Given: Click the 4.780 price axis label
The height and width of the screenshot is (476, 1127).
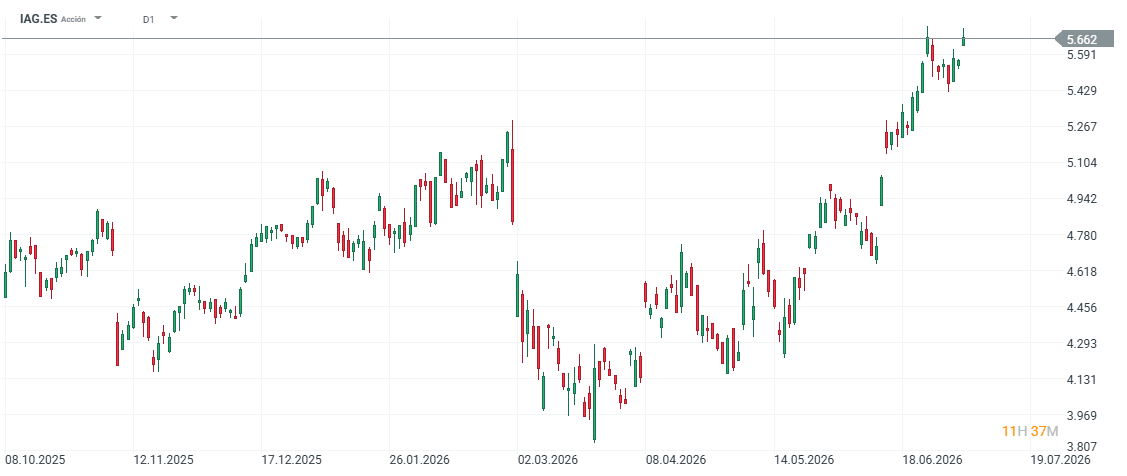Looking at the screenshot, I should (1081, 235).
